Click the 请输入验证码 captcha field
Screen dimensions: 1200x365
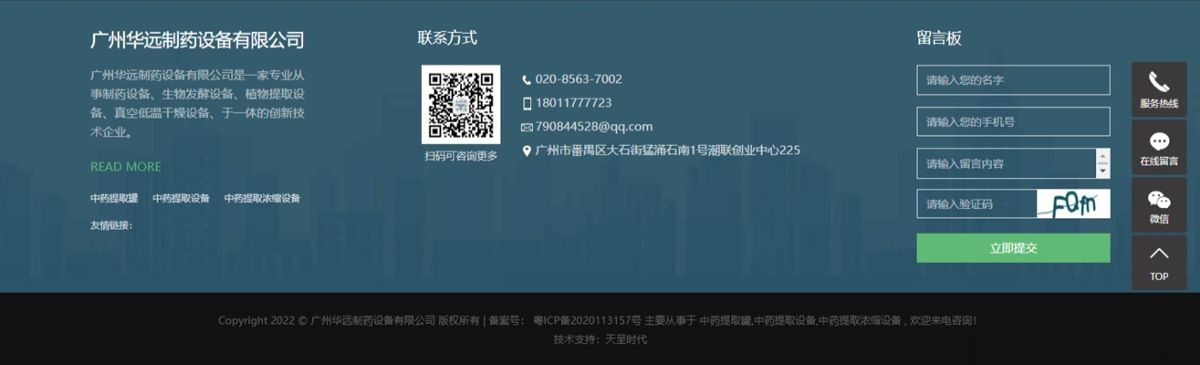coord(976,204)
